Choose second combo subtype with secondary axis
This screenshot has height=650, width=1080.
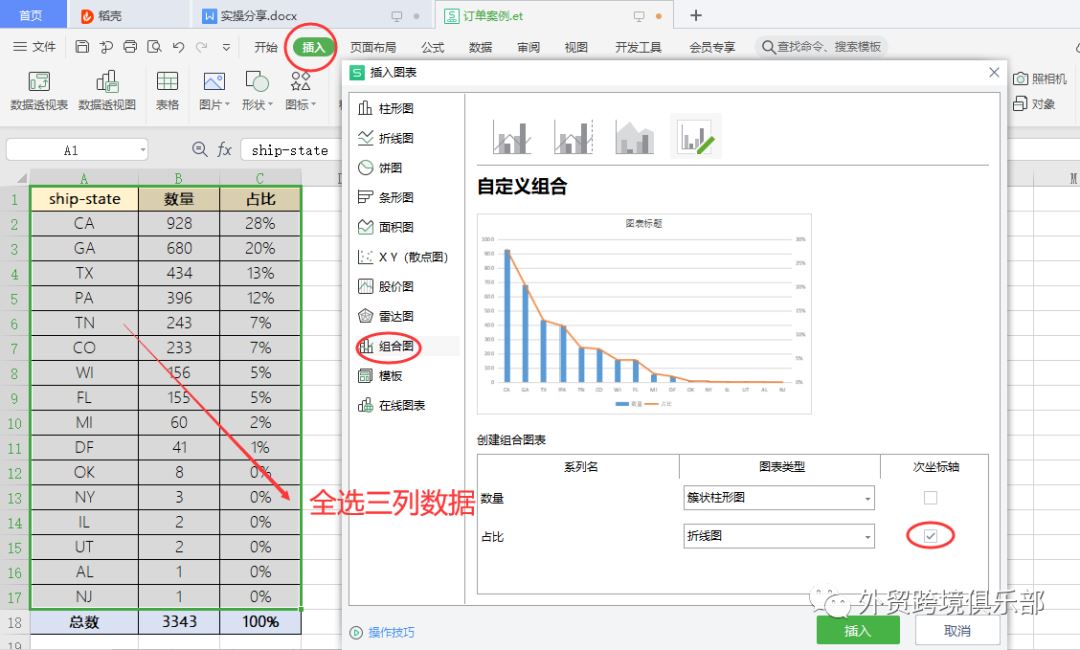(573, 136)
